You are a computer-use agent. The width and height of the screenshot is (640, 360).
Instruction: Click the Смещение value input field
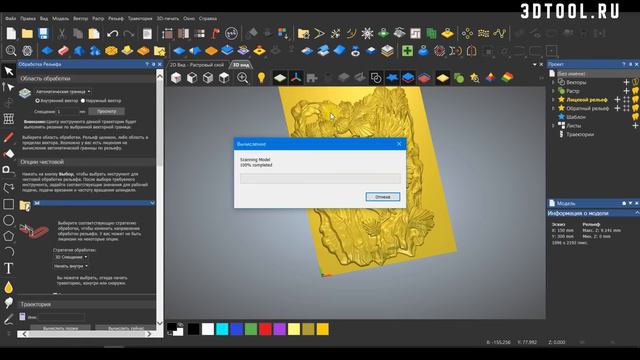point(67,111)
